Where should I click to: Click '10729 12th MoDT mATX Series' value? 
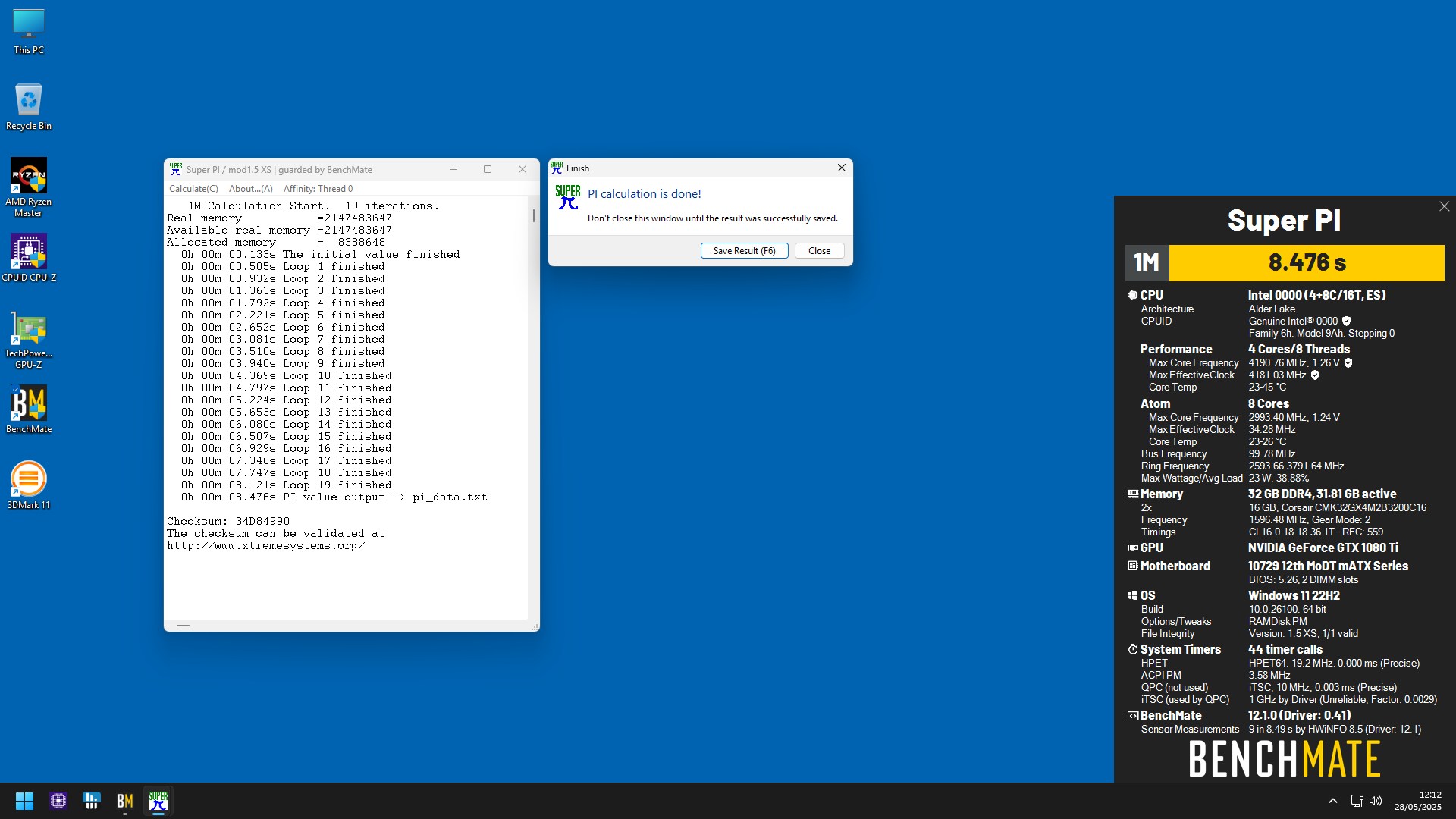pos(1329,566)
